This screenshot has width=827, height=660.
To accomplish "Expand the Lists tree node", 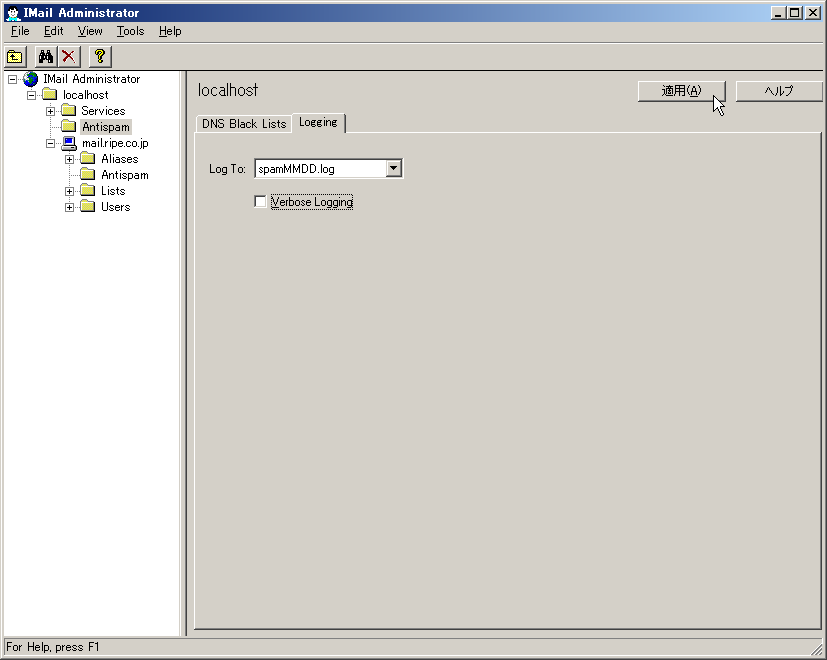I will [69, 192].
